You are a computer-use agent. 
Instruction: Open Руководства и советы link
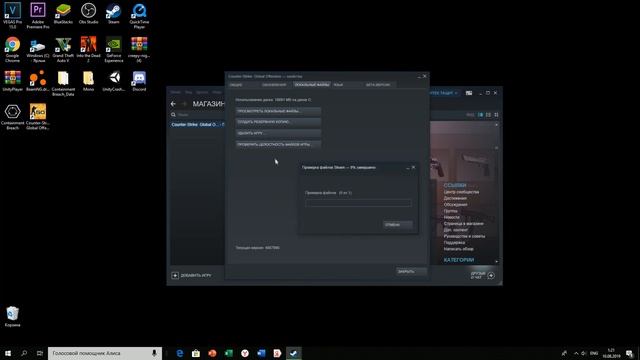[464, 236]
